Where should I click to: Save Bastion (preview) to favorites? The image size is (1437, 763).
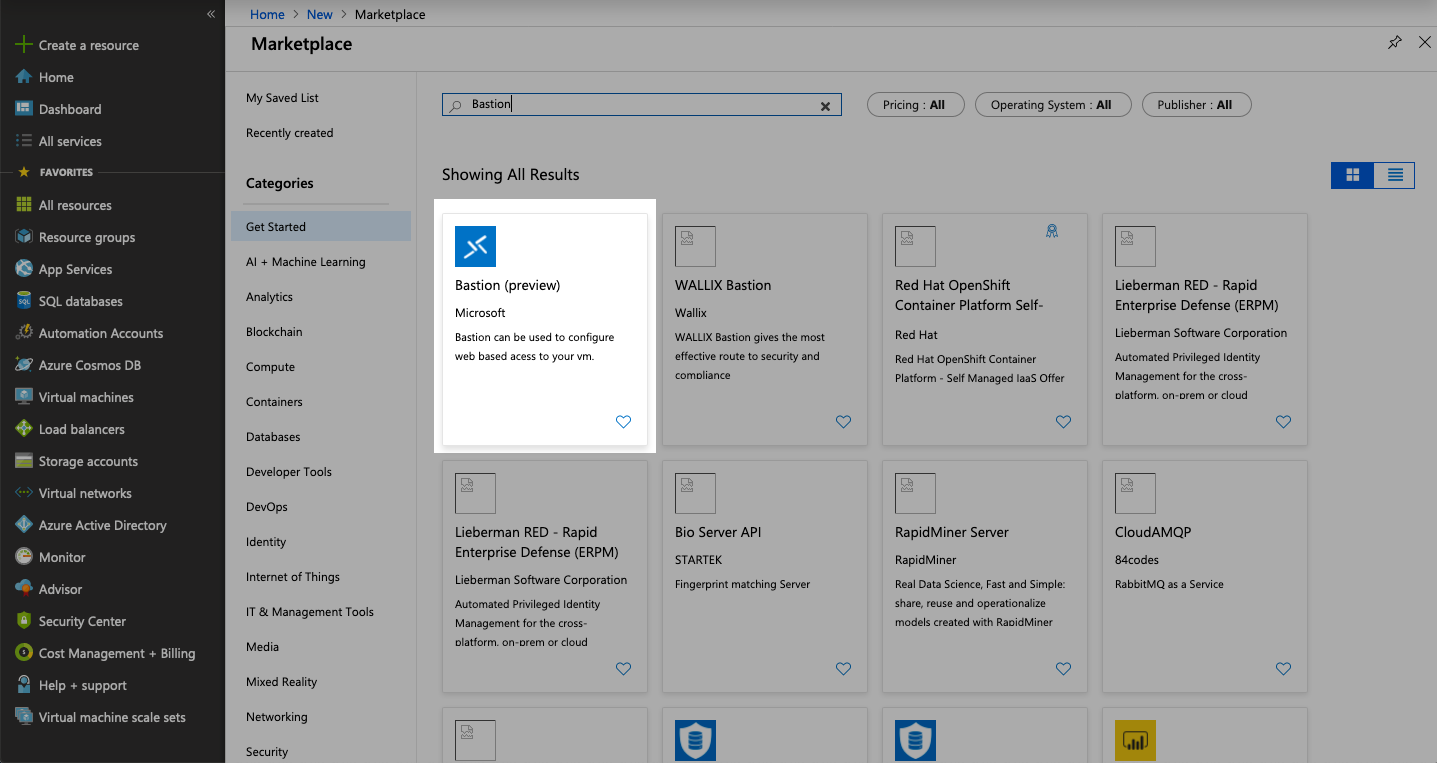(x=623, y=422)
